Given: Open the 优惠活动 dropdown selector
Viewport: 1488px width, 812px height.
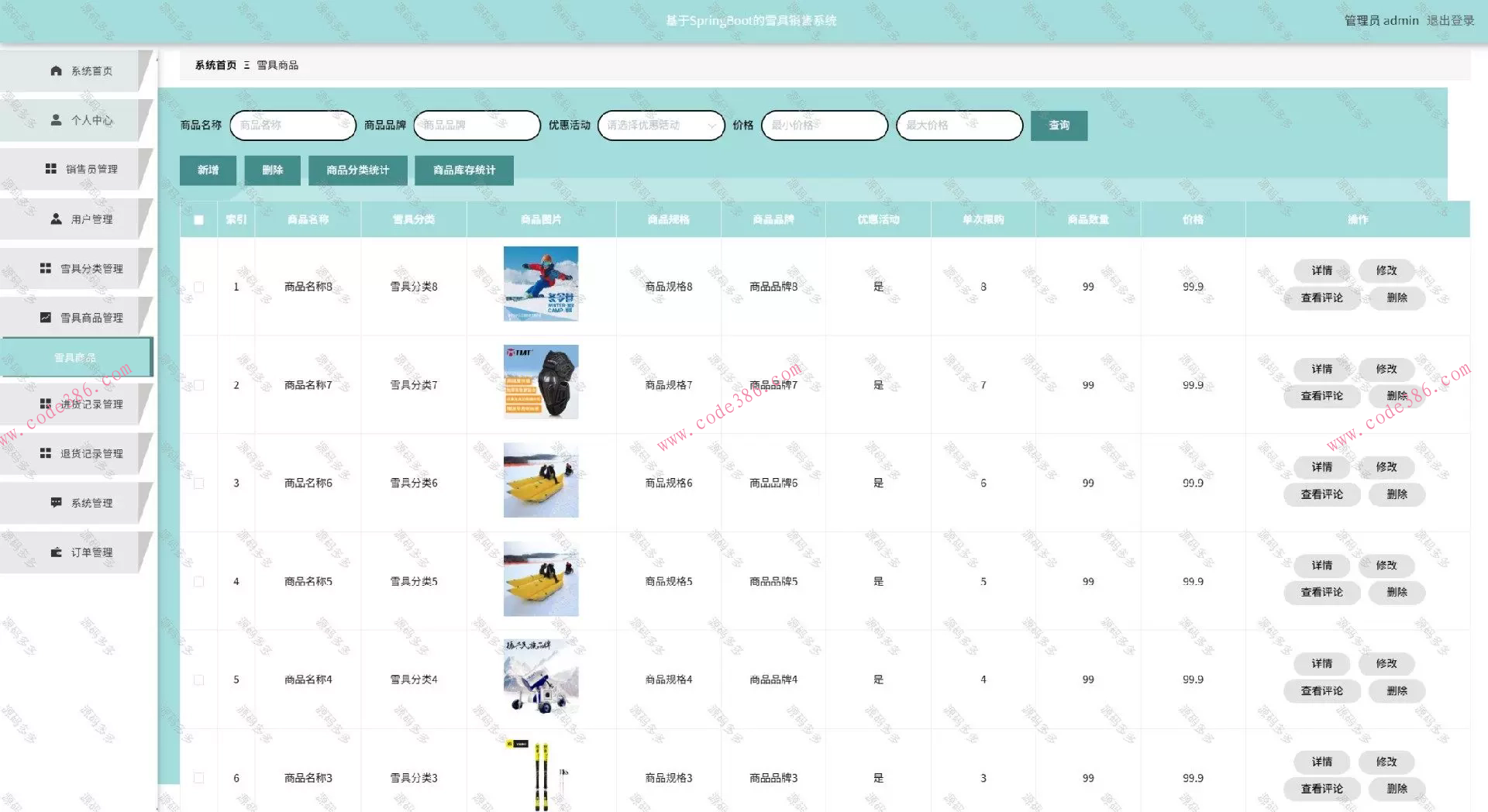Looking at the screenshot, I should point(661,126).
